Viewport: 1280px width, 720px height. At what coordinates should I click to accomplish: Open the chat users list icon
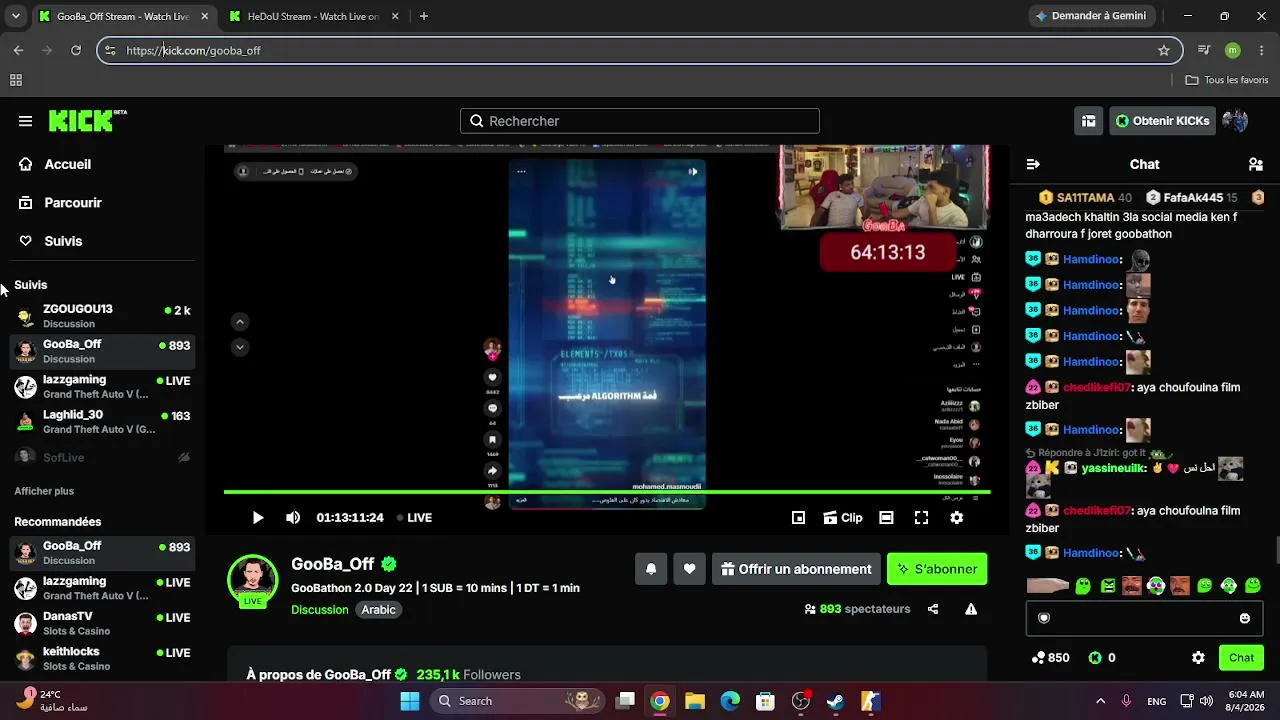1256,164
